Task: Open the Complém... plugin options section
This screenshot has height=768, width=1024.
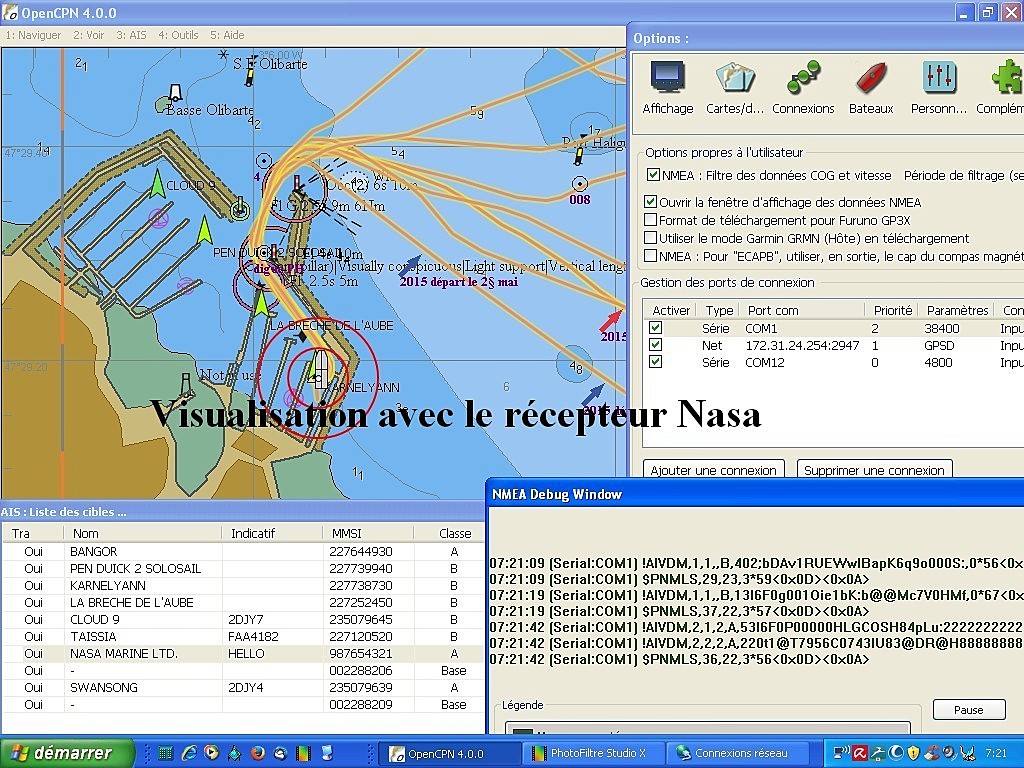Action: [x=1002, y=87]
